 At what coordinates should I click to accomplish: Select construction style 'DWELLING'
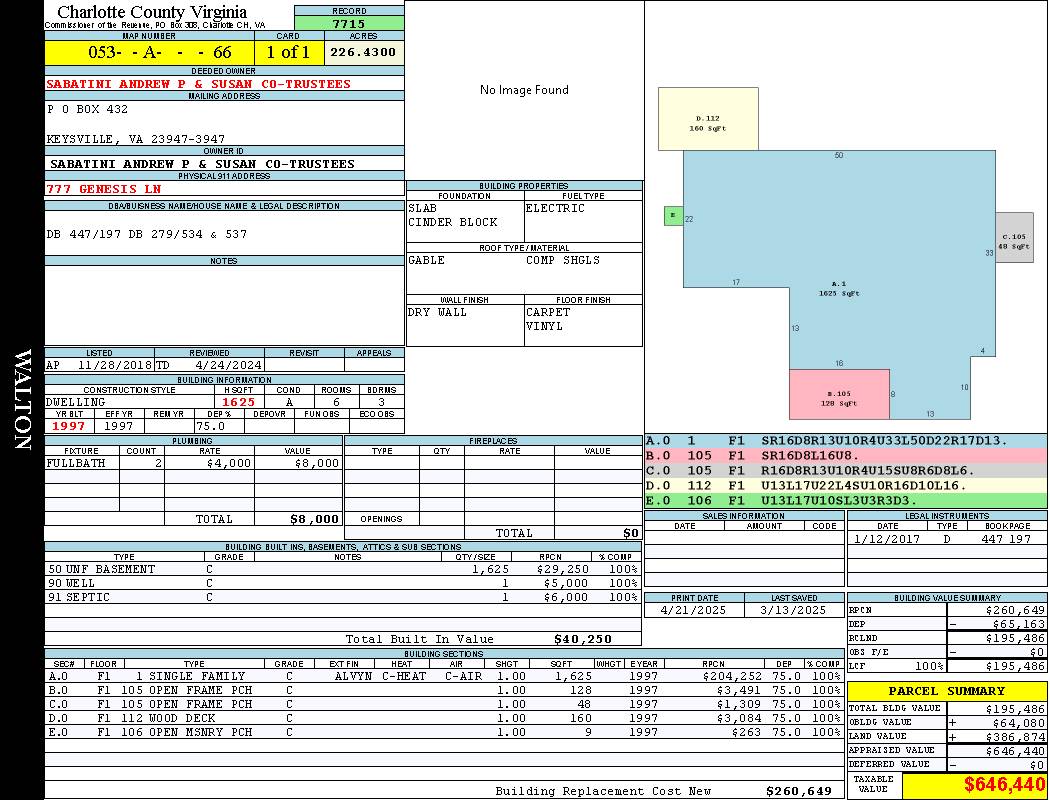click(76, 402)
